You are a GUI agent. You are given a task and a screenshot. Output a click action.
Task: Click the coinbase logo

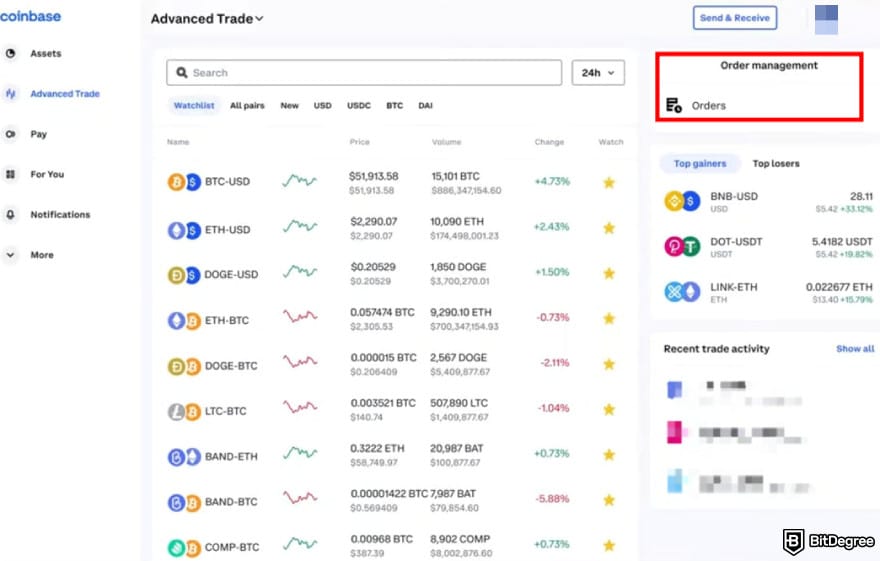[30, 16]
